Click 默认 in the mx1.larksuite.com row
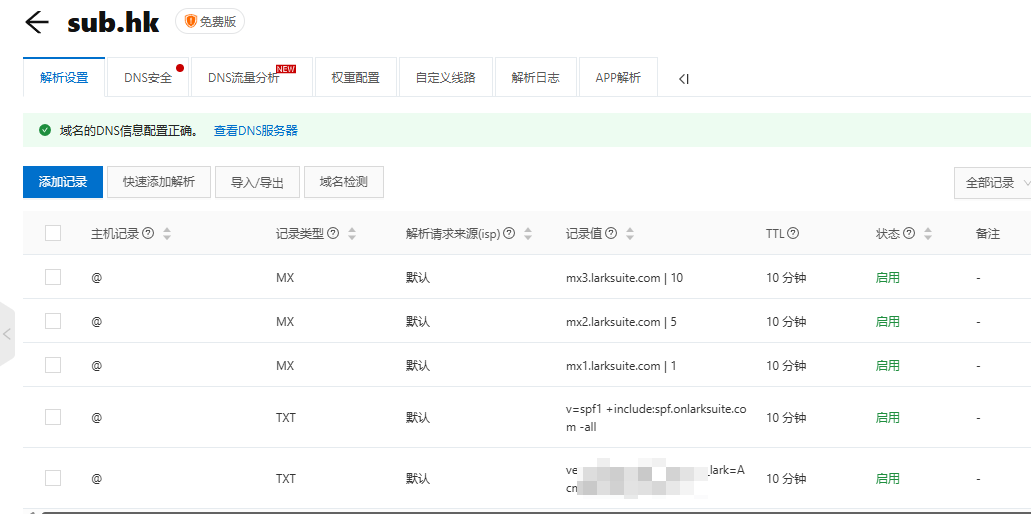The width and height of the screenshot is (1031, 514). 418,366
